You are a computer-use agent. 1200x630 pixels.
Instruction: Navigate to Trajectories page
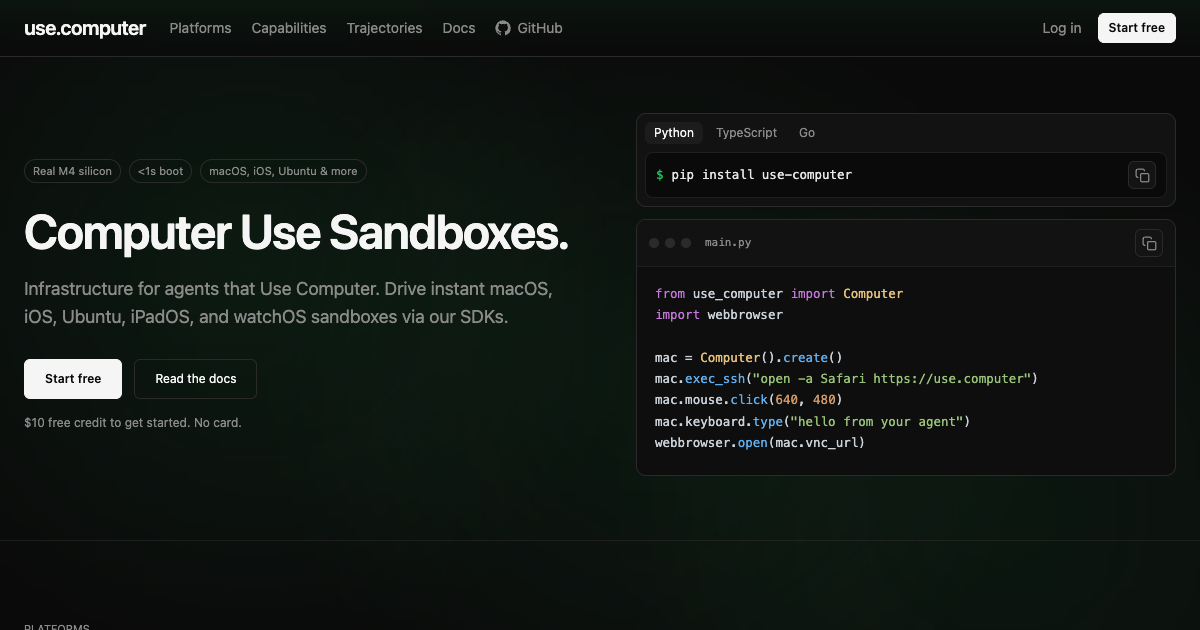click(385, 28)
